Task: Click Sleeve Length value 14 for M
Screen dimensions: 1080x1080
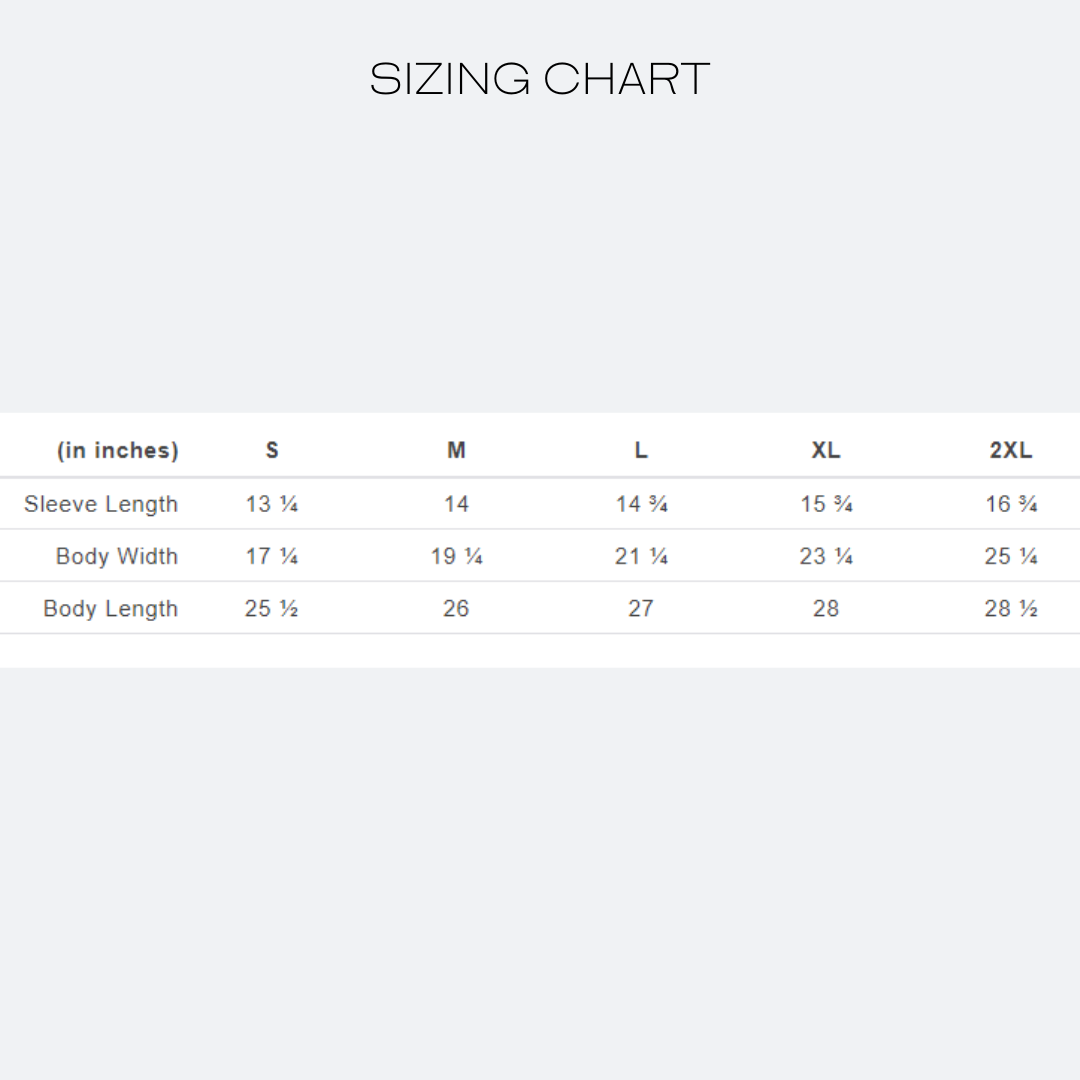Action: tap(456, 504)
